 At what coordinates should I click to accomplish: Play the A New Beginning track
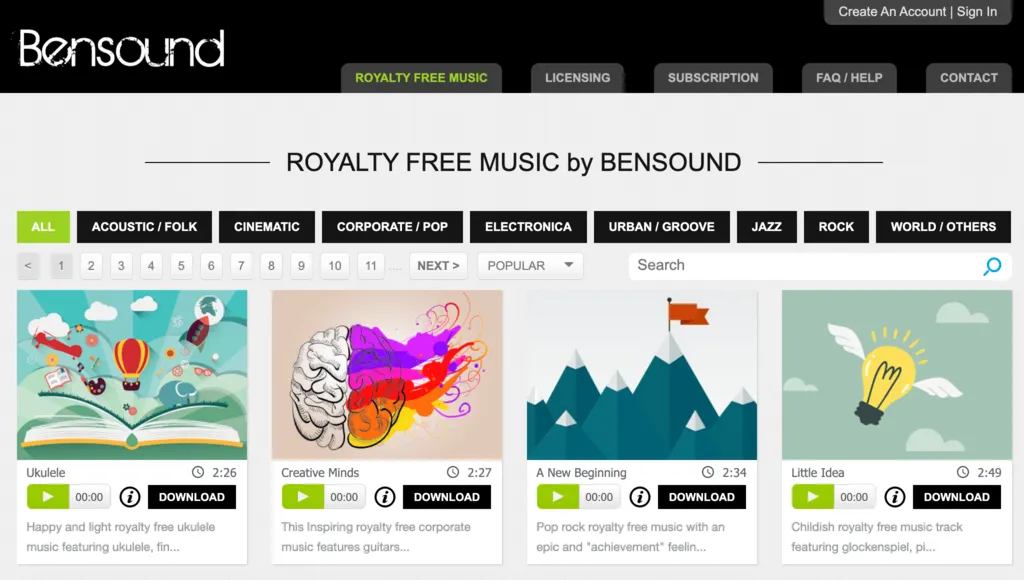(x=558, y=497)
